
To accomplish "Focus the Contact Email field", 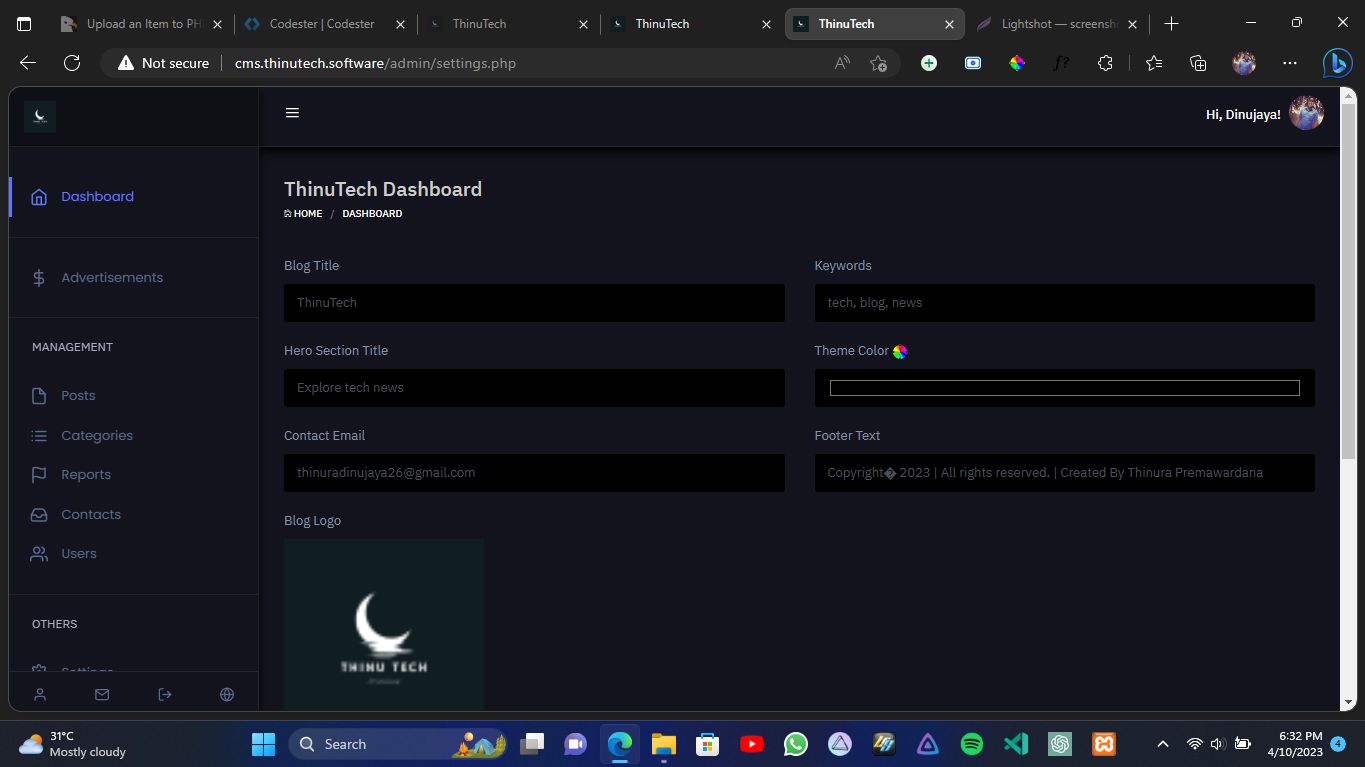I will click(534, 473).
